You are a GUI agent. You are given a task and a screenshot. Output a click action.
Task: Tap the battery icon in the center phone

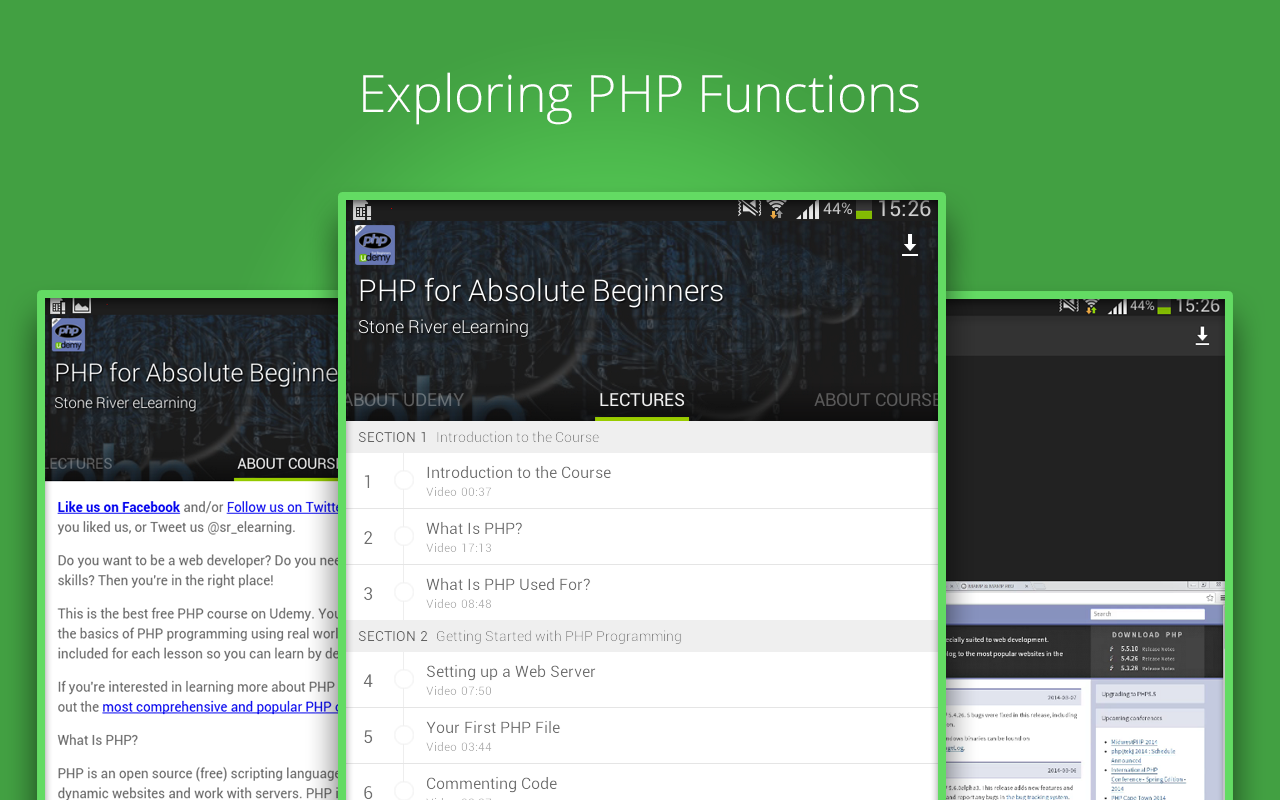tap(864, 210)
